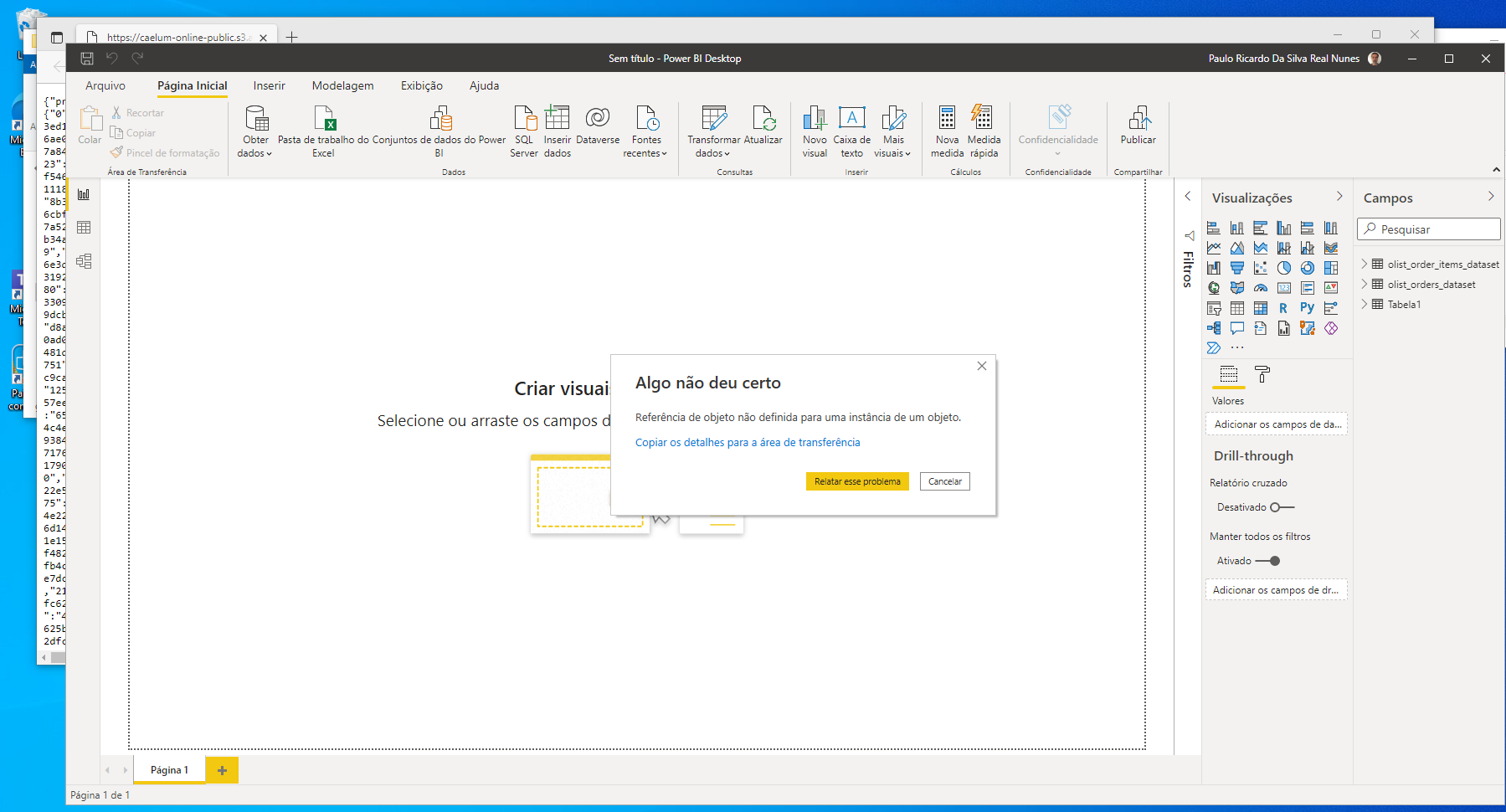This screenshot has width=1506, height=812.
Task: Select the pie chart visualization
Action: tap(1283, 268)
